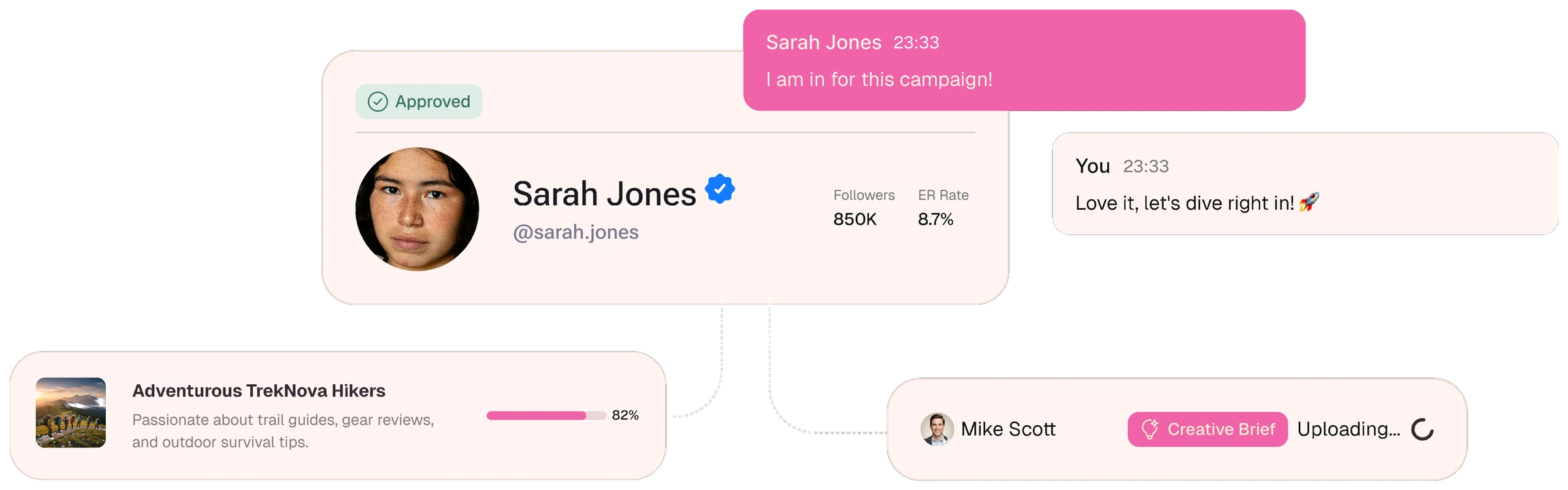Click the Uploading spinner icon
The width and height of the screenshot is (1568, 490).
(1422, 429)
